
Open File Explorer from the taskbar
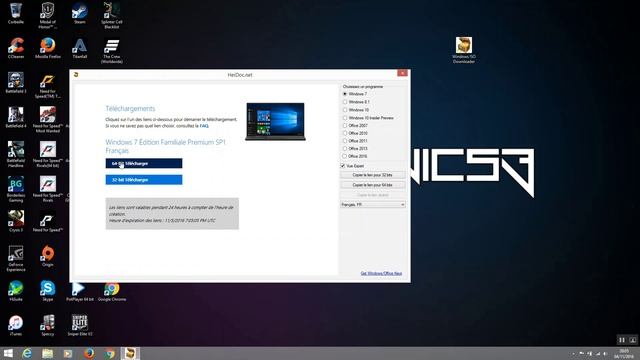[48, 353]
